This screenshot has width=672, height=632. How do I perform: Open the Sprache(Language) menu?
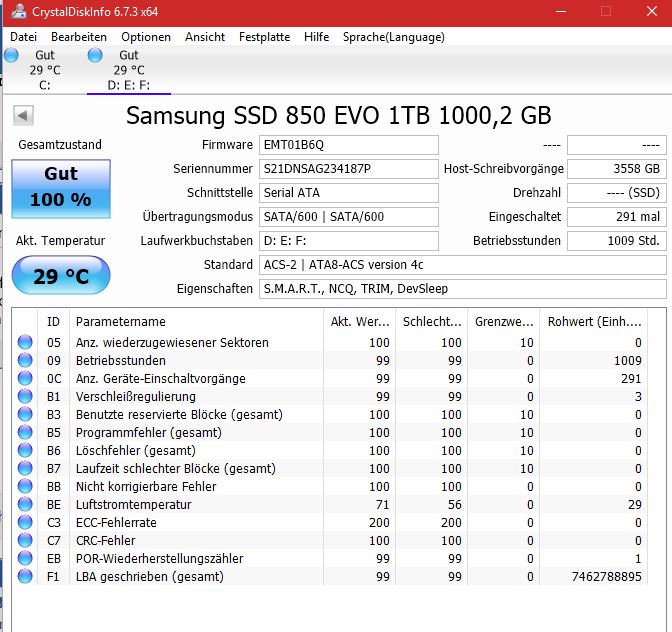point(394,37)
